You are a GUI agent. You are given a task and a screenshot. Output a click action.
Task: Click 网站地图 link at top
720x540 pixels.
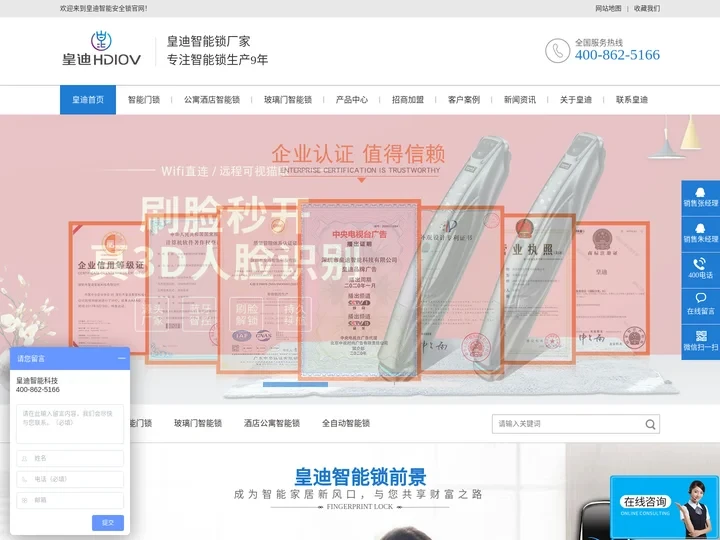608,8
